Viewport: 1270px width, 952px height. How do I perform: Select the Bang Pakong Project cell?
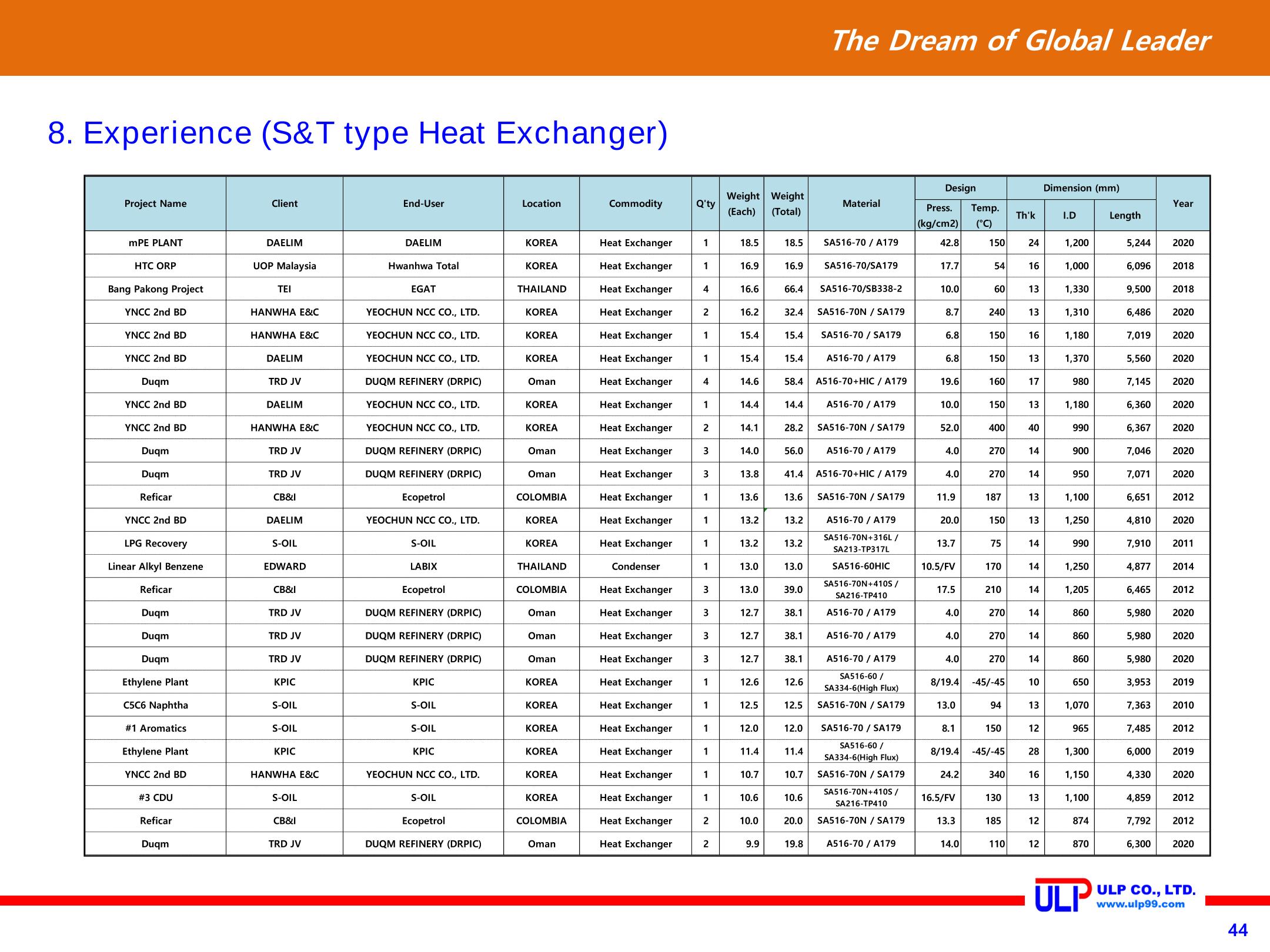pos(156,289)
